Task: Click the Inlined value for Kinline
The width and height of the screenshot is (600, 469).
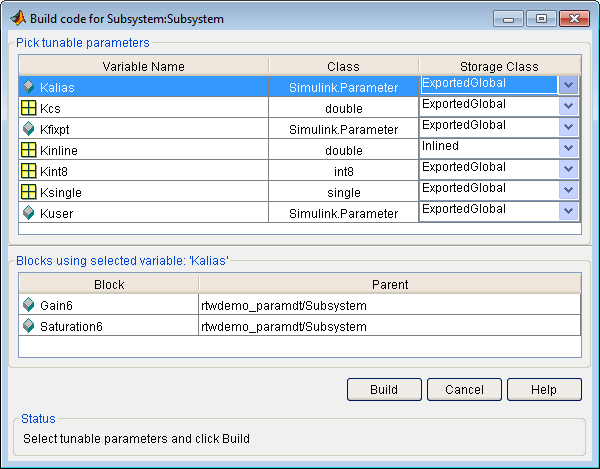Action: [x=440, y=146]
